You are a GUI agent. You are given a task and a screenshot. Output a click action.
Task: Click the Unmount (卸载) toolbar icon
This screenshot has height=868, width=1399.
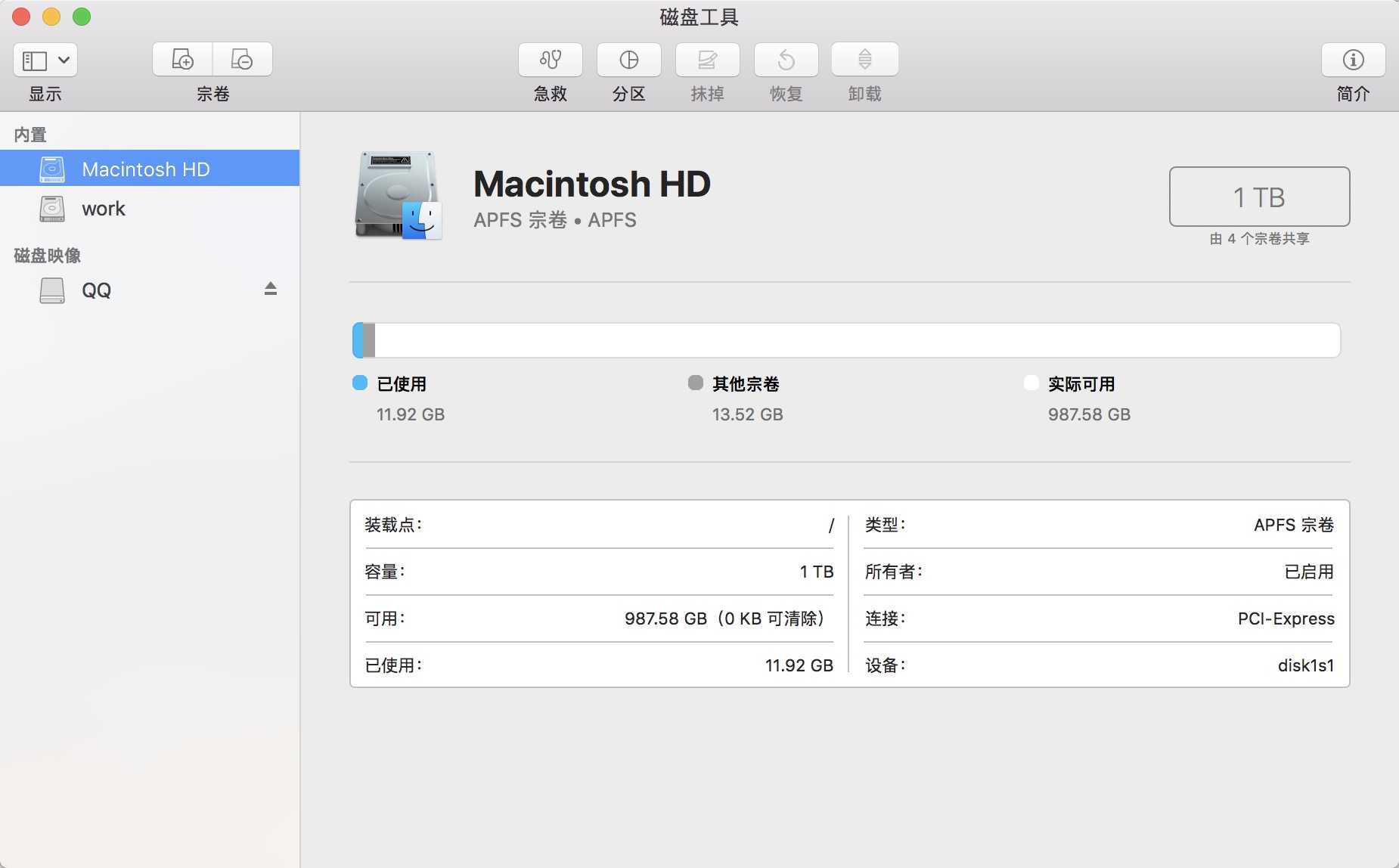(x=865, y=59)
